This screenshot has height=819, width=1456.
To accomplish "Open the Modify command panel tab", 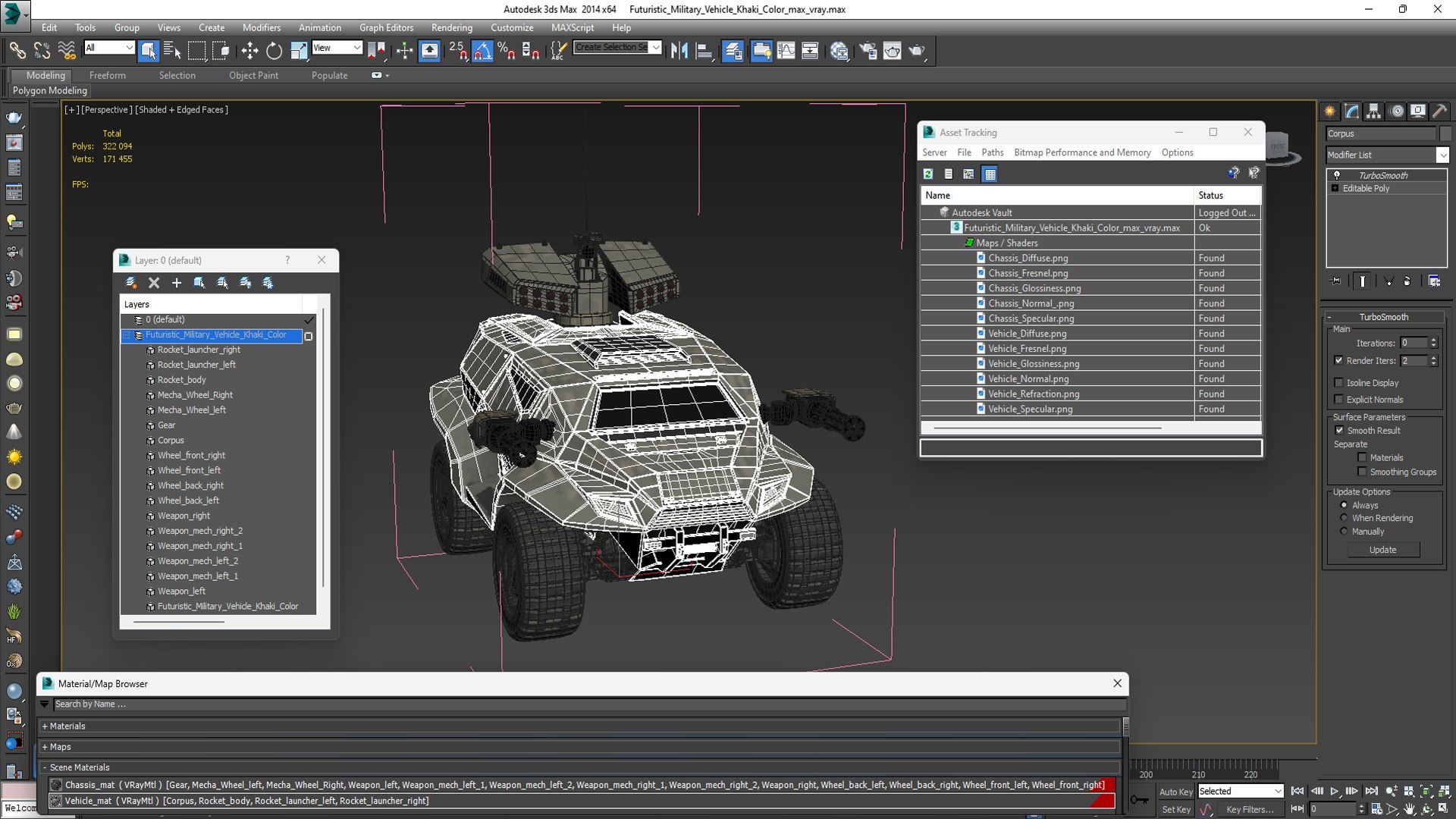I will click(1352, 111).
